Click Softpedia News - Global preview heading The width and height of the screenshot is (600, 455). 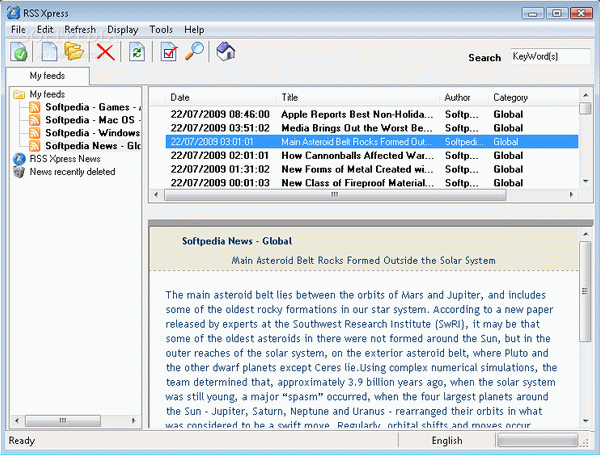(x=237, y=241)
